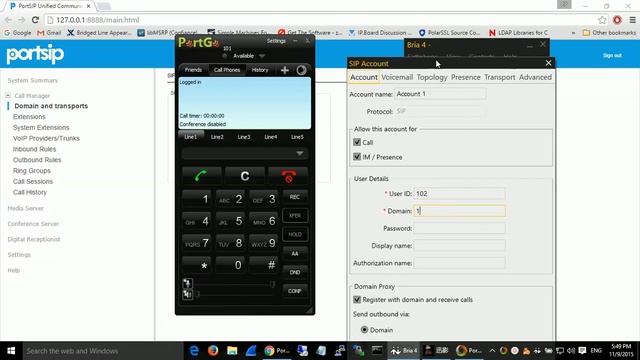Click browser reload icon
This screenshot has width=640, height=360.
(x=36, y=20)
